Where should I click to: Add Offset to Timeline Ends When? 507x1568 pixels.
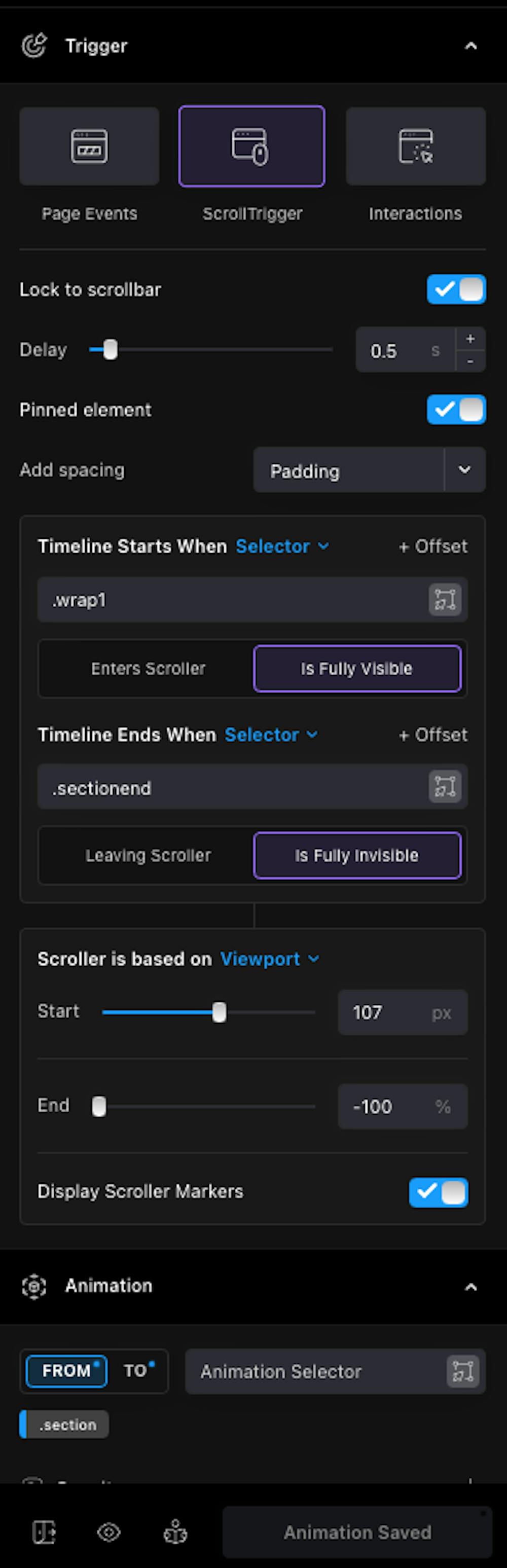pyautogui.click(x=433, y=735)
